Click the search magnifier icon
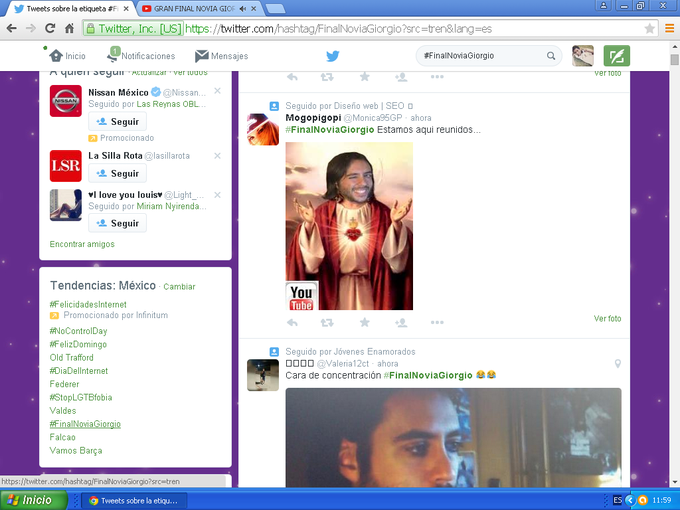The image size is (680, 510). [551, 56]
